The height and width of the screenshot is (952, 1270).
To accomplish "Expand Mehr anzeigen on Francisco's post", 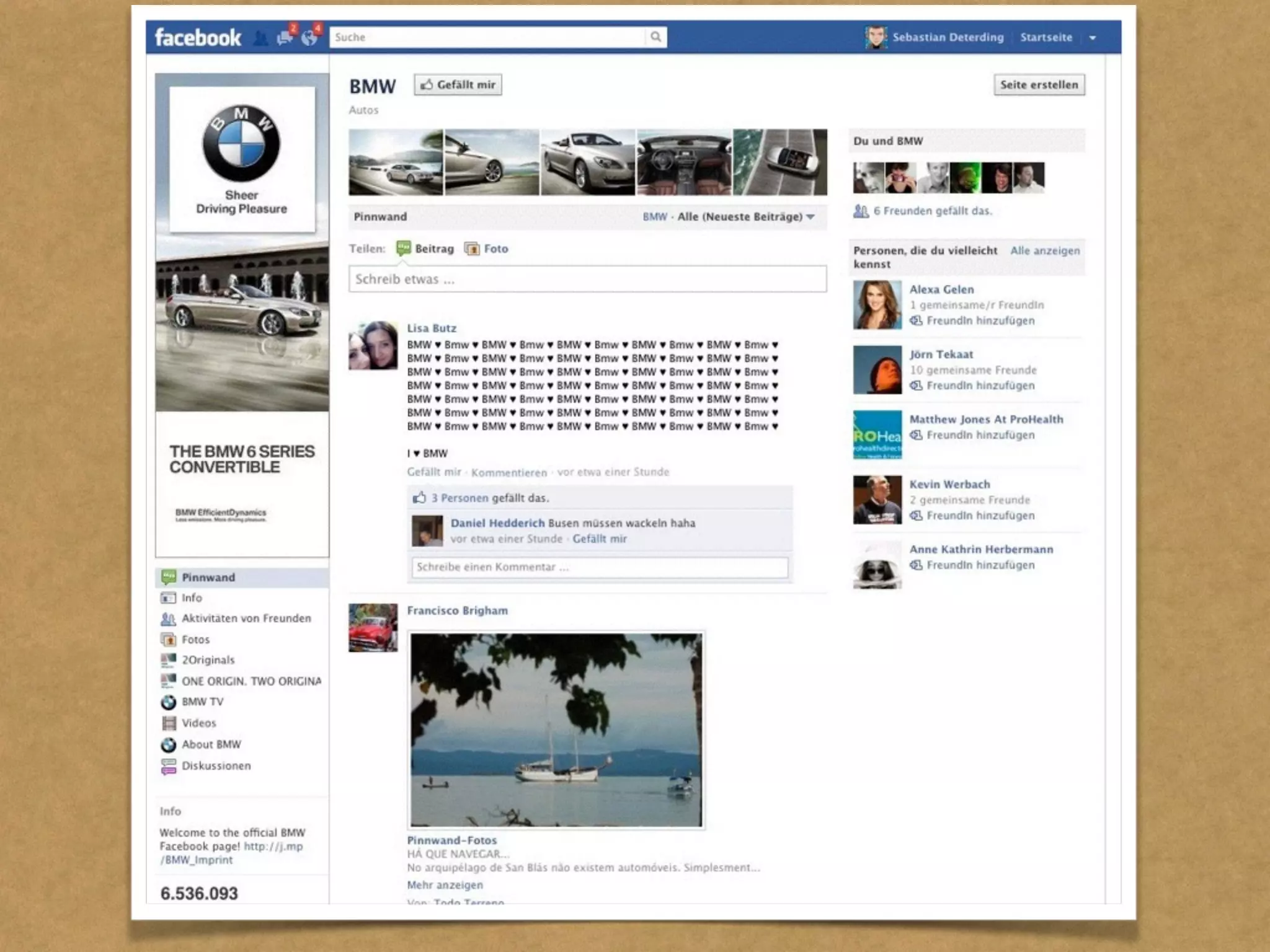I will (445, 885).
